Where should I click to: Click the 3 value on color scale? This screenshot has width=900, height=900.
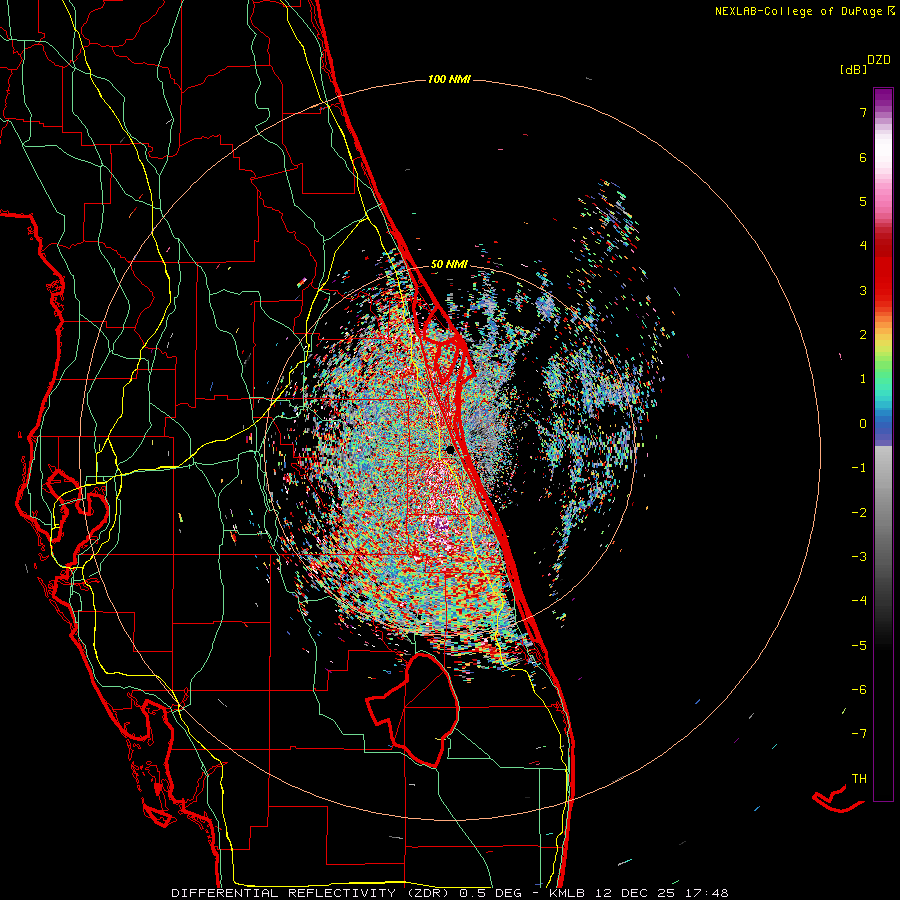[863, 290]
